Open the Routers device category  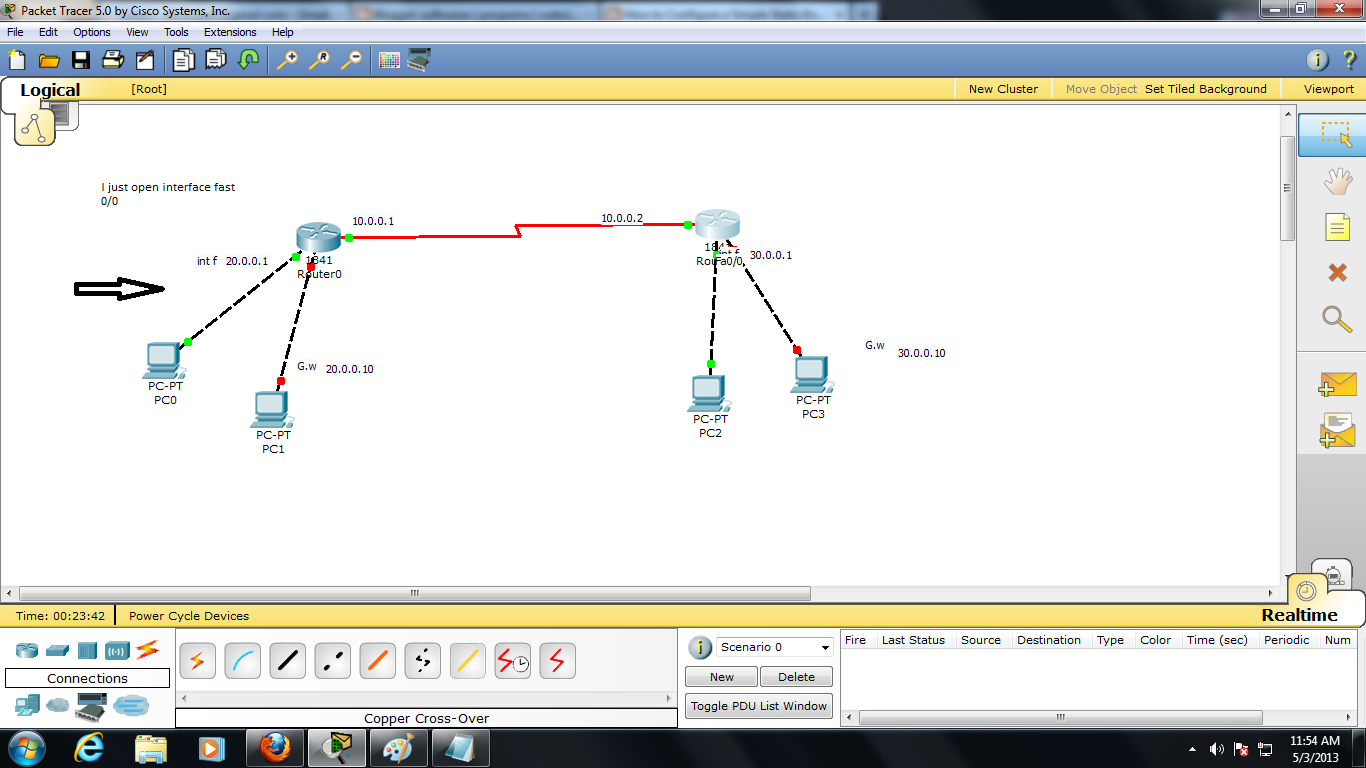coord(26,649)
